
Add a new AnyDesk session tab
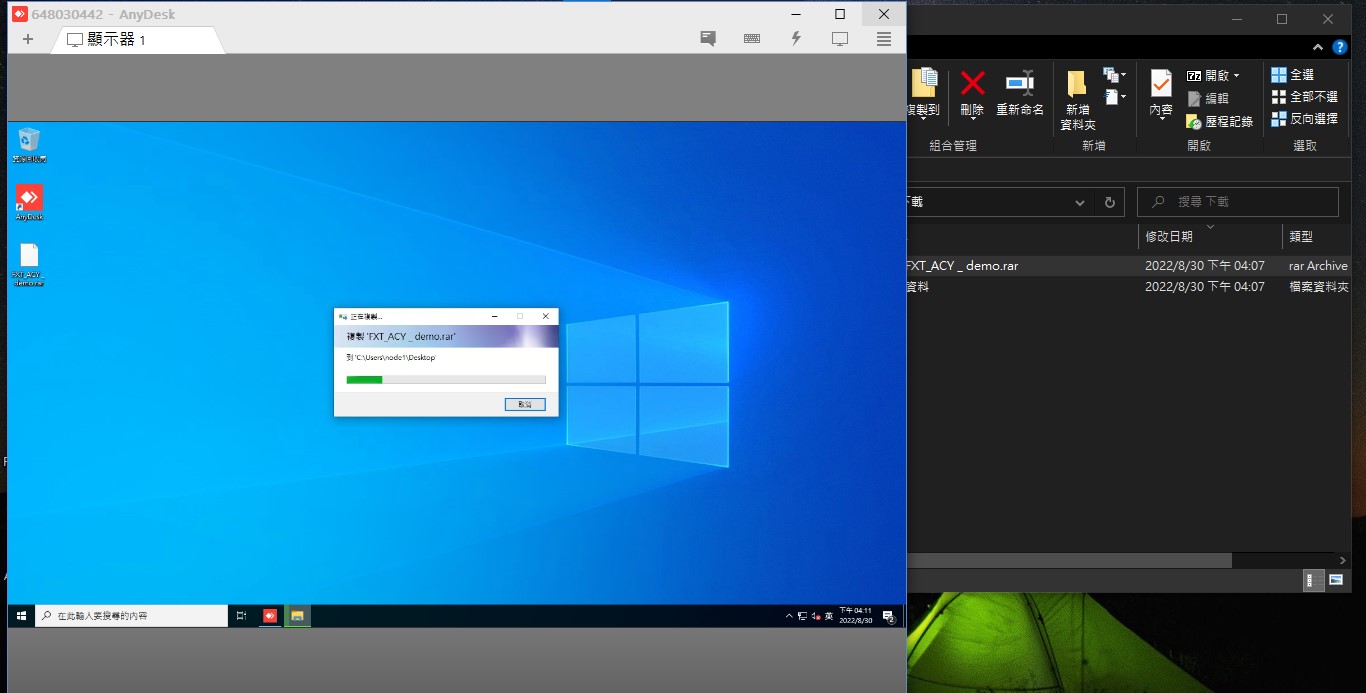(28, 39)
